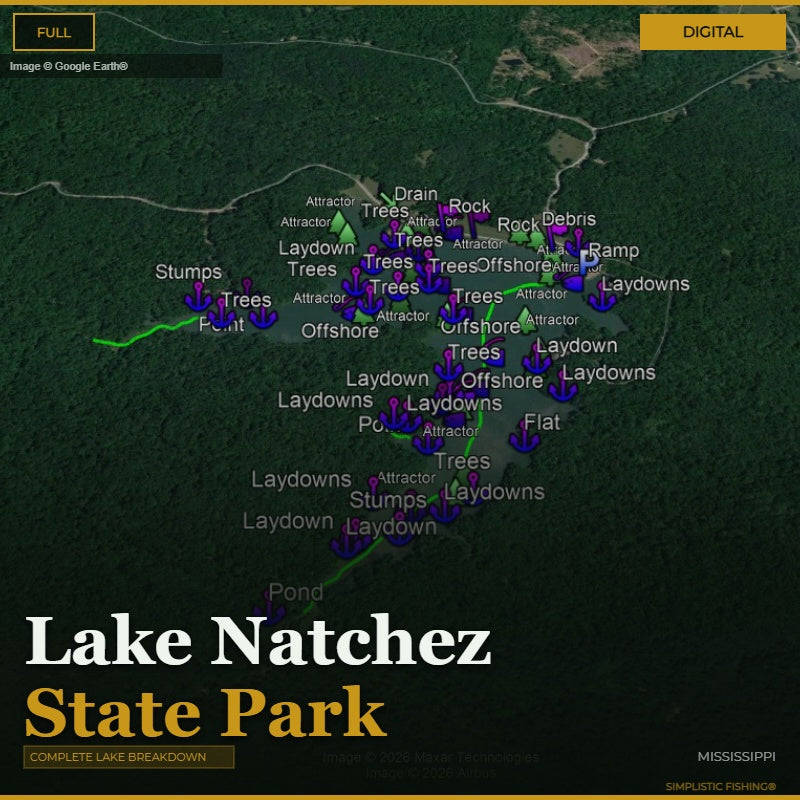Click the Image © Google Earth® credit
The image size is (800, 800).
click(x=68, y=66)
